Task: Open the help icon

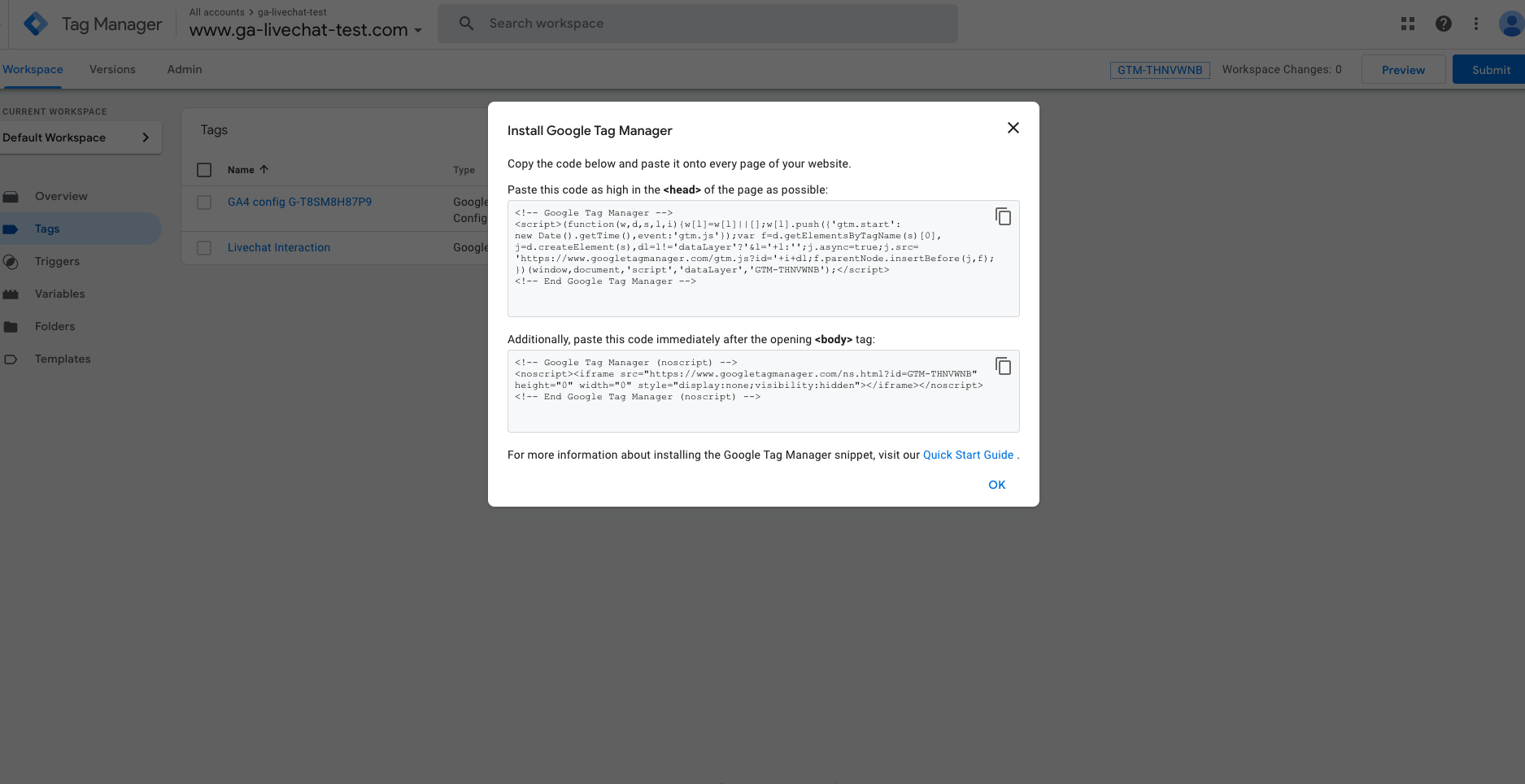Action: tap(1443, 24)
